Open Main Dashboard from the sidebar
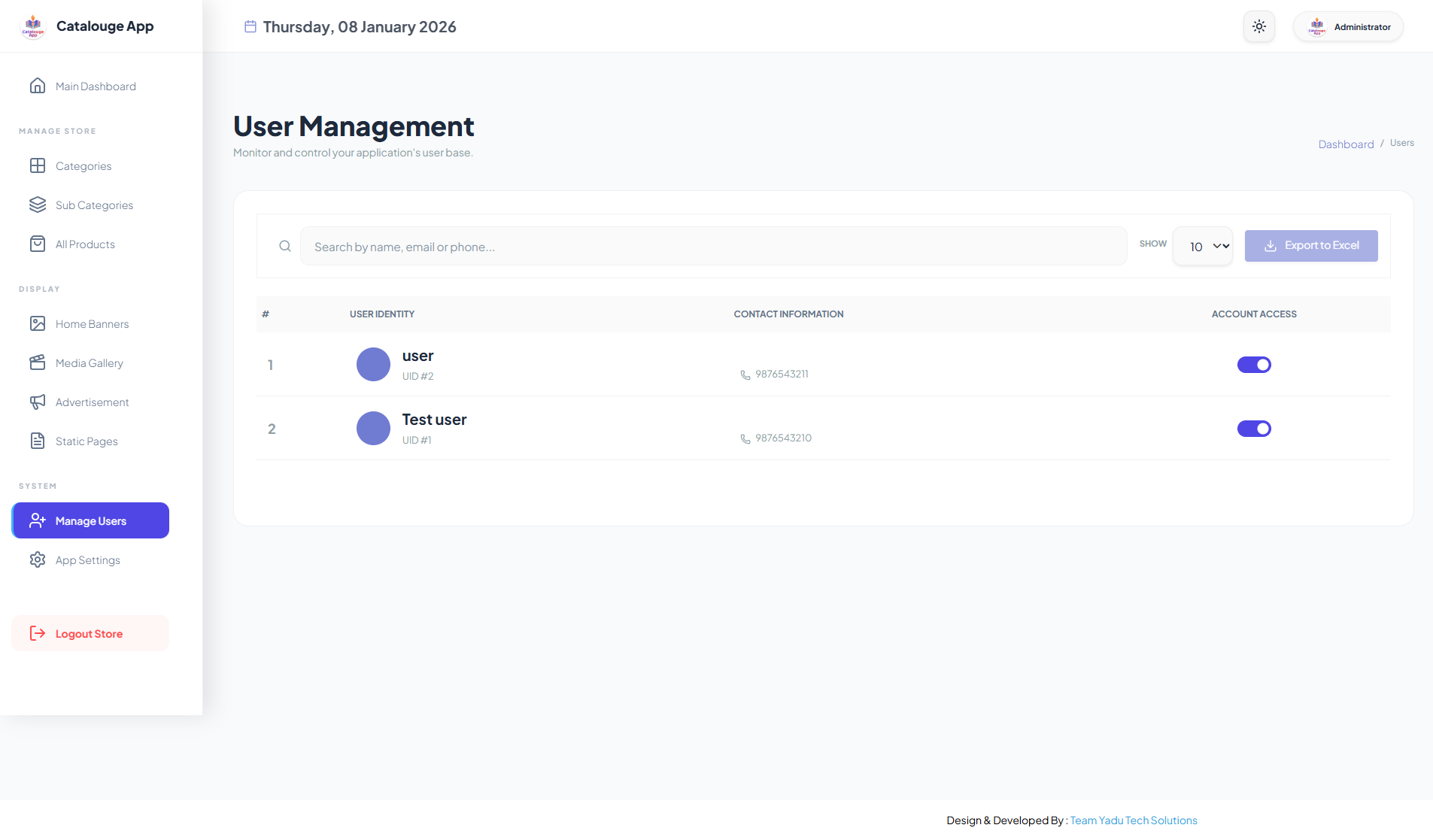The width and height of the screenshot is (1433, 840). pos(90,86)
